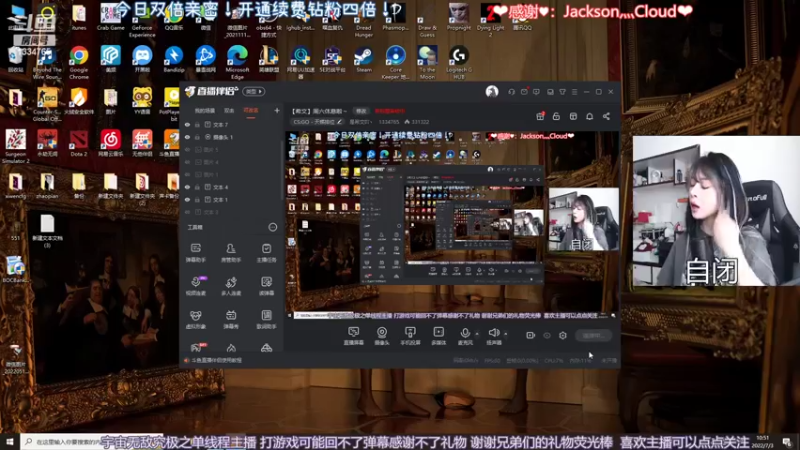Select the 文本 4 source row
This screenshot has height=450, width=800.
point(232,187)
